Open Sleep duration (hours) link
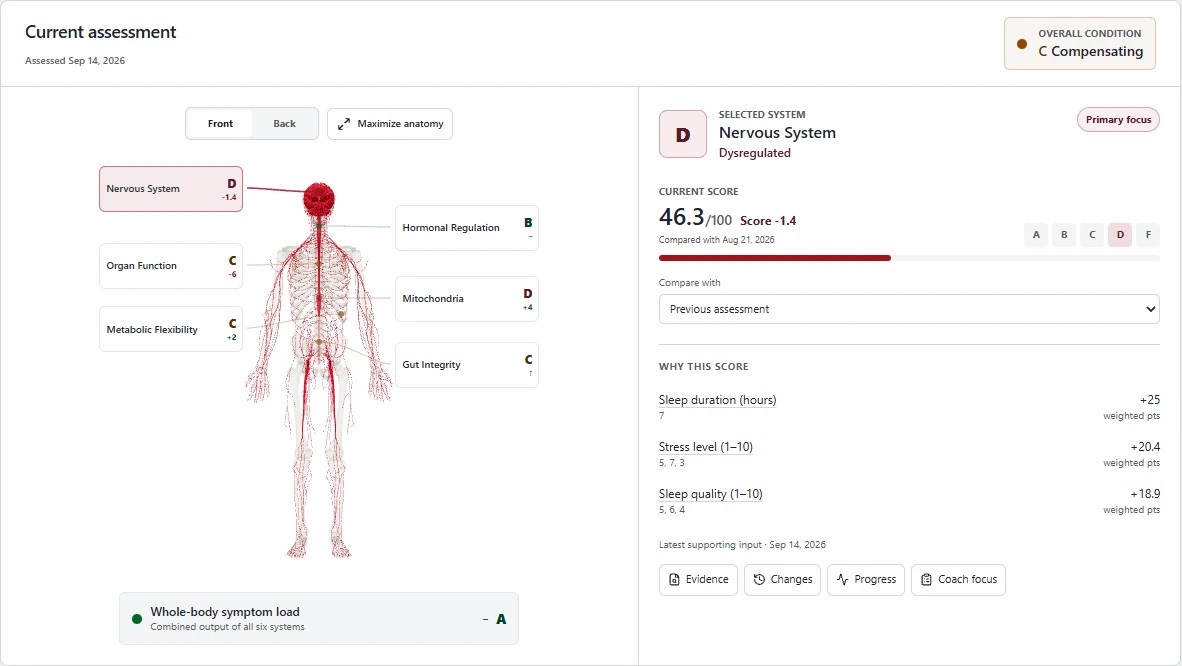This screenshot has width=1182, height=666. click(x=718, y=400)
